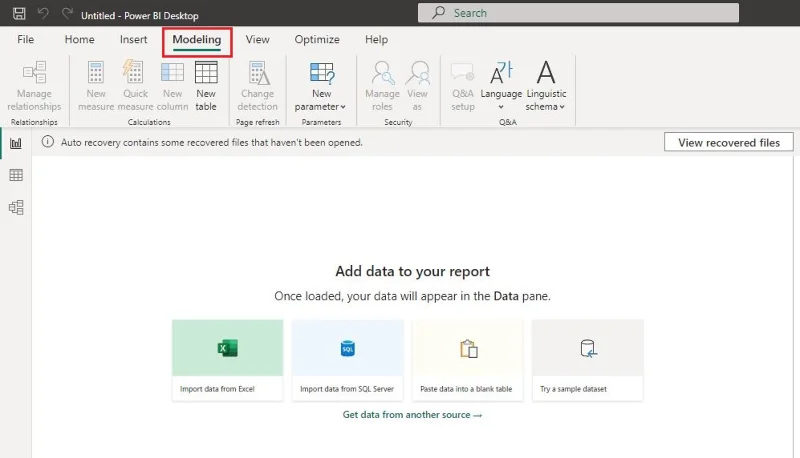Click the View as roles icon
Image resolution: width=800 pixels, height=458 pixels.
tap(417, 72)
